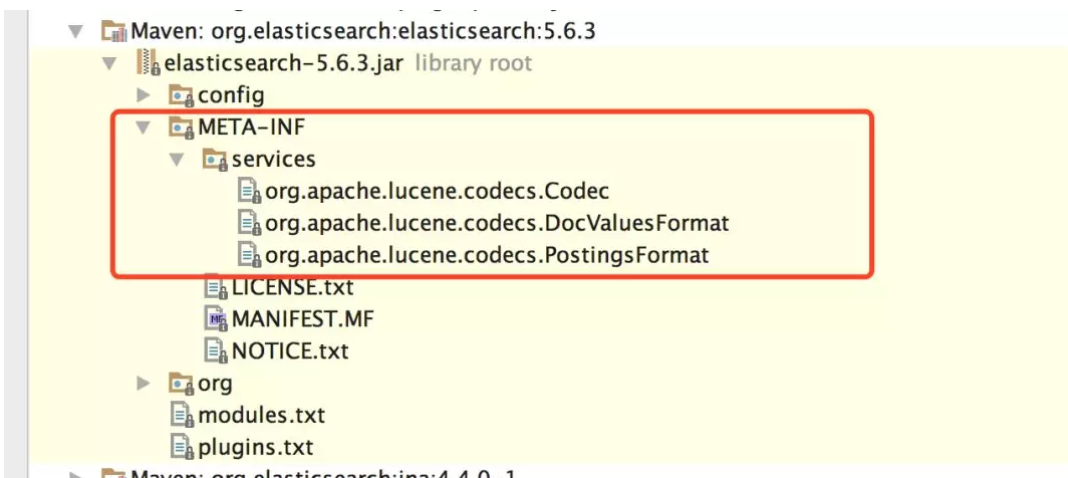Screen dimensions: 1068x478
Task: Select NOTICE.txt in the tree
Action: 277,351
